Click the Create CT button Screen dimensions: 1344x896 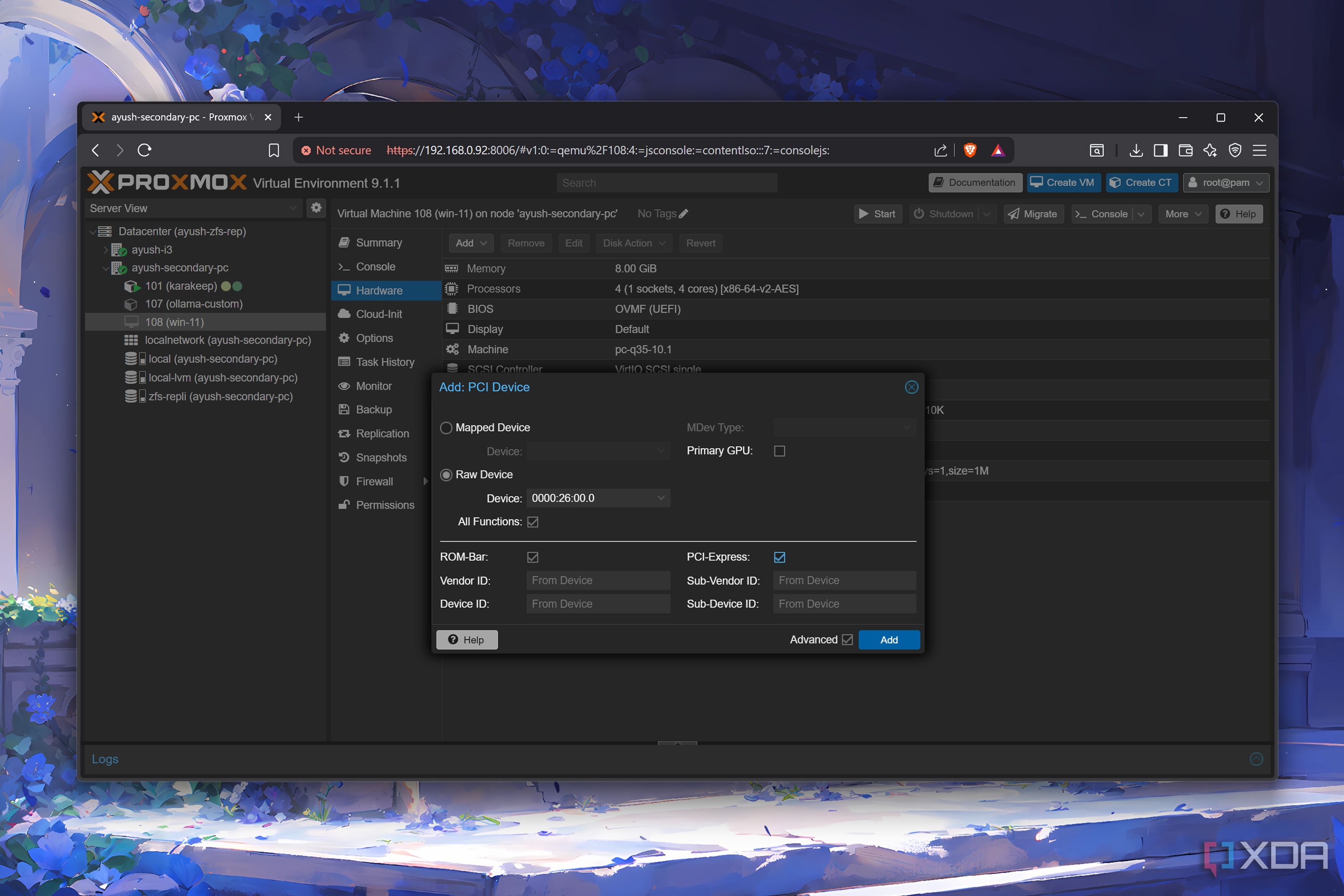pyautogui.click(x=1142, y=183)
